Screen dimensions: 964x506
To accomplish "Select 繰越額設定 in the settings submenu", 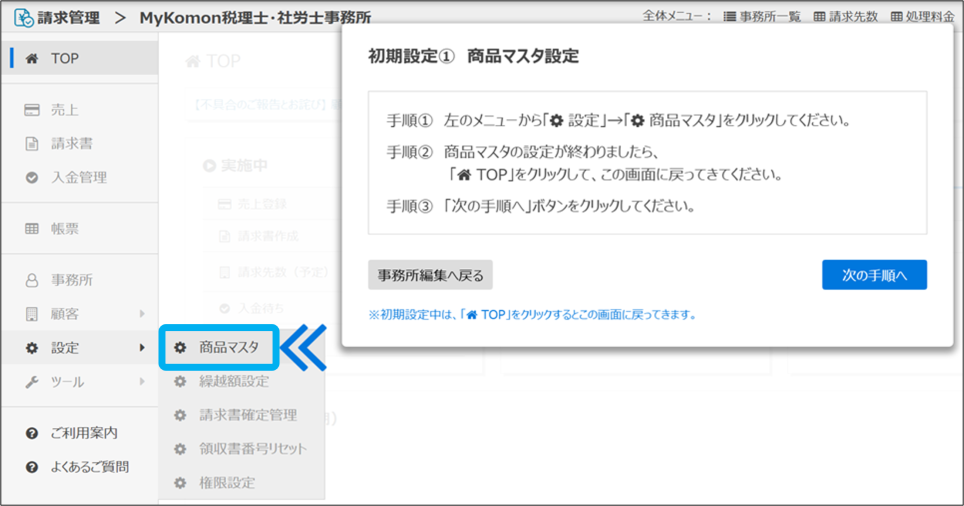I will click(x=233, y=381).
